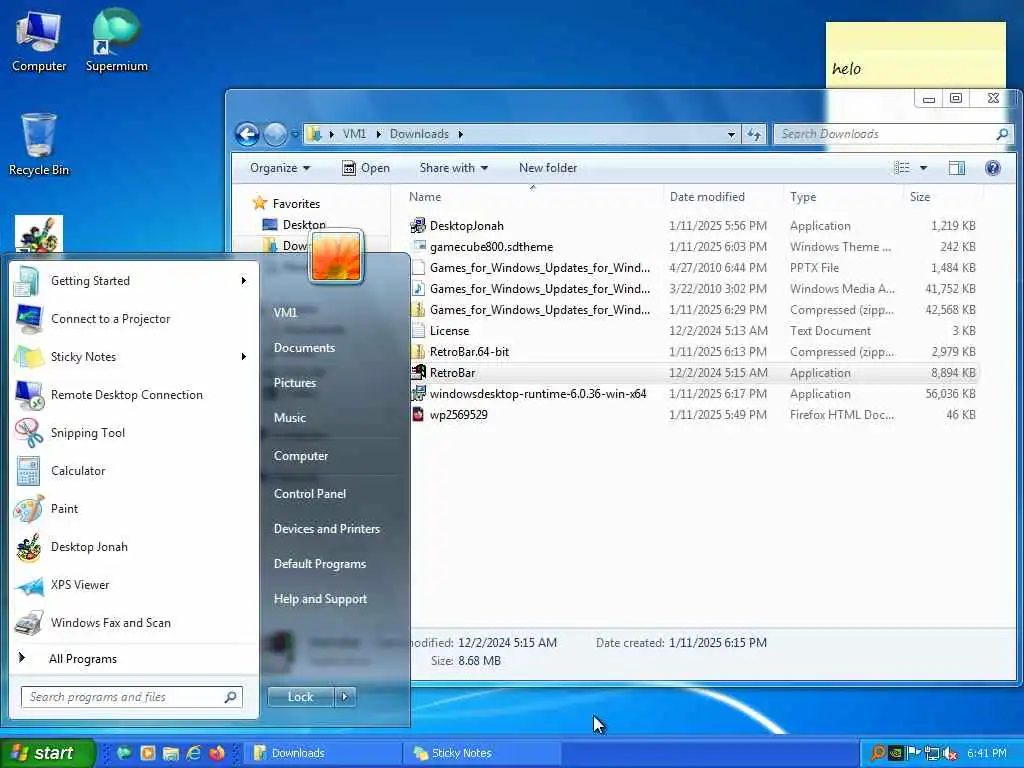Click the muted volume tray icon
The height and width of the screenshot is (768, 1024).
[x=950, y=753]
